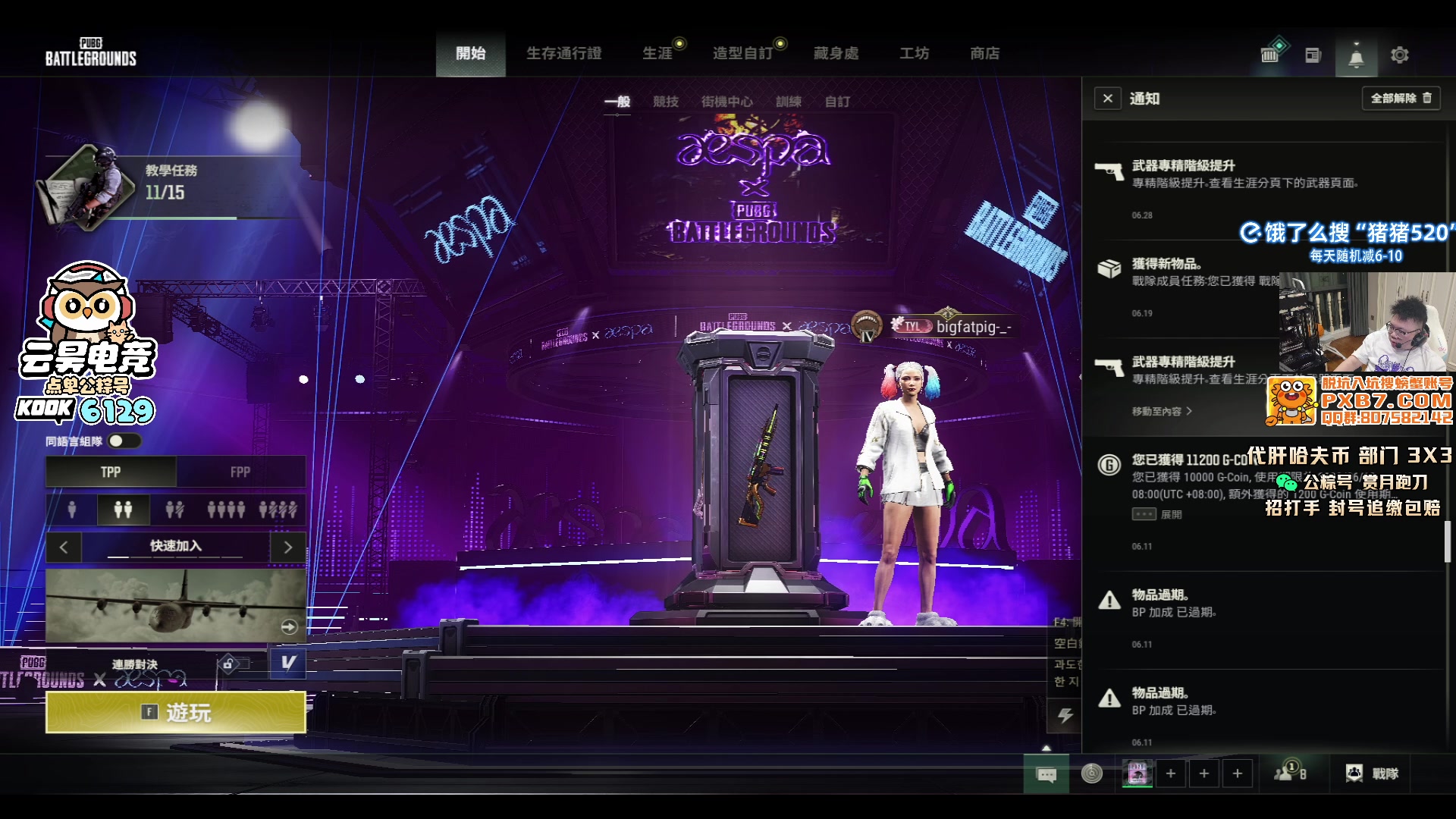Click the TYL clan tag badge
Viewport: 1456px width, 819px height.
[x=911, y=326]
